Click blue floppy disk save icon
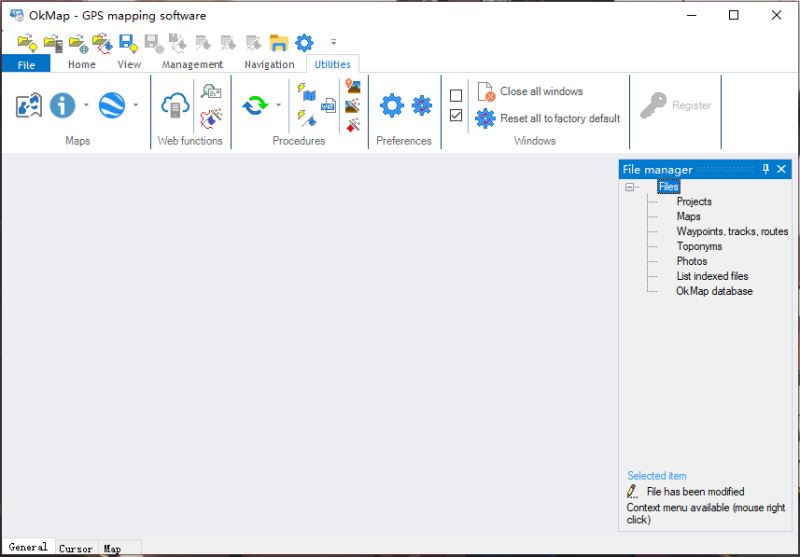 128,43
